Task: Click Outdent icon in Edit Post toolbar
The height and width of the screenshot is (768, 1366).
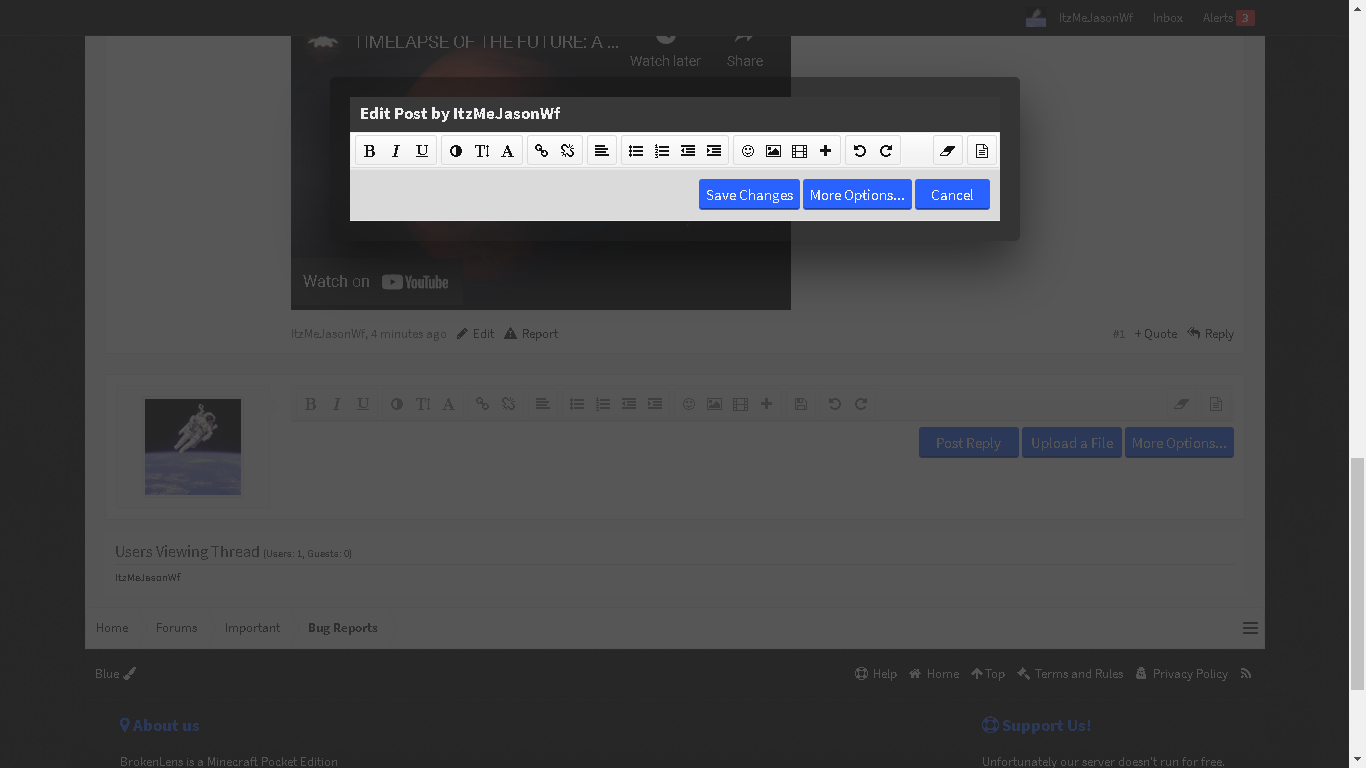Action: (688, 151)
